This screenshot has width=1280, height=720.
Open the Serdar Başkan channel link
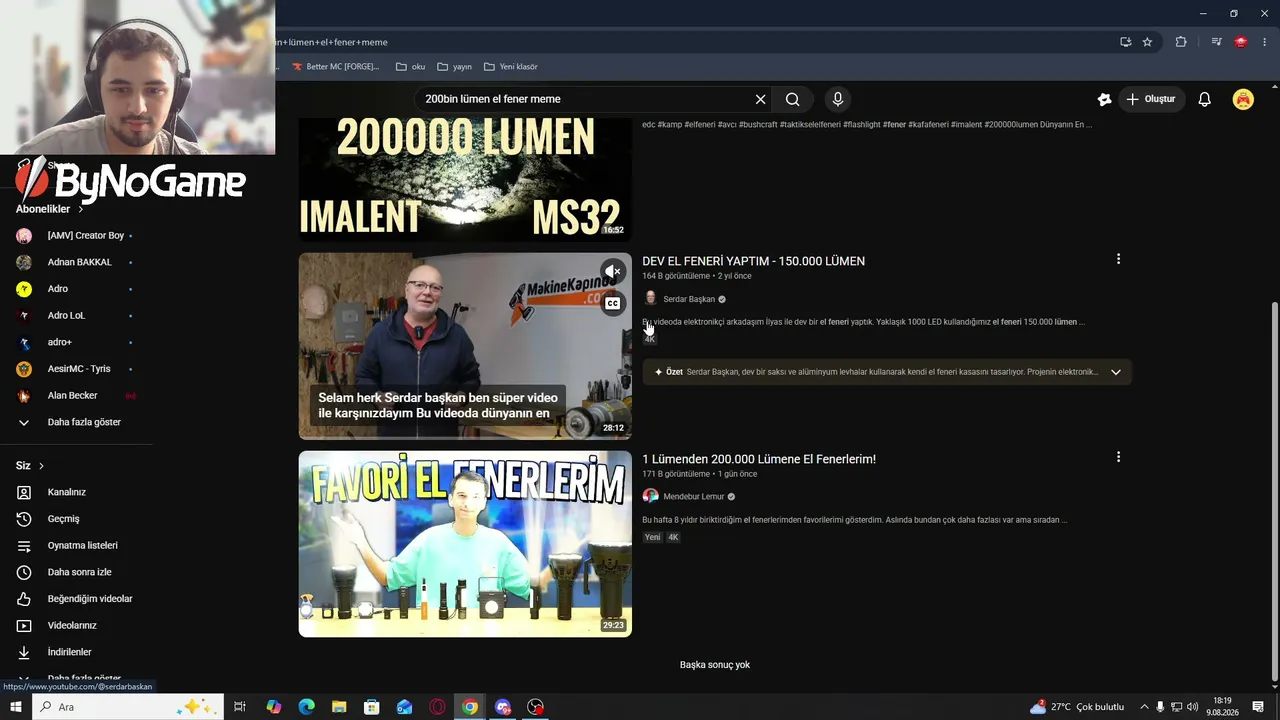coord(688,299)
